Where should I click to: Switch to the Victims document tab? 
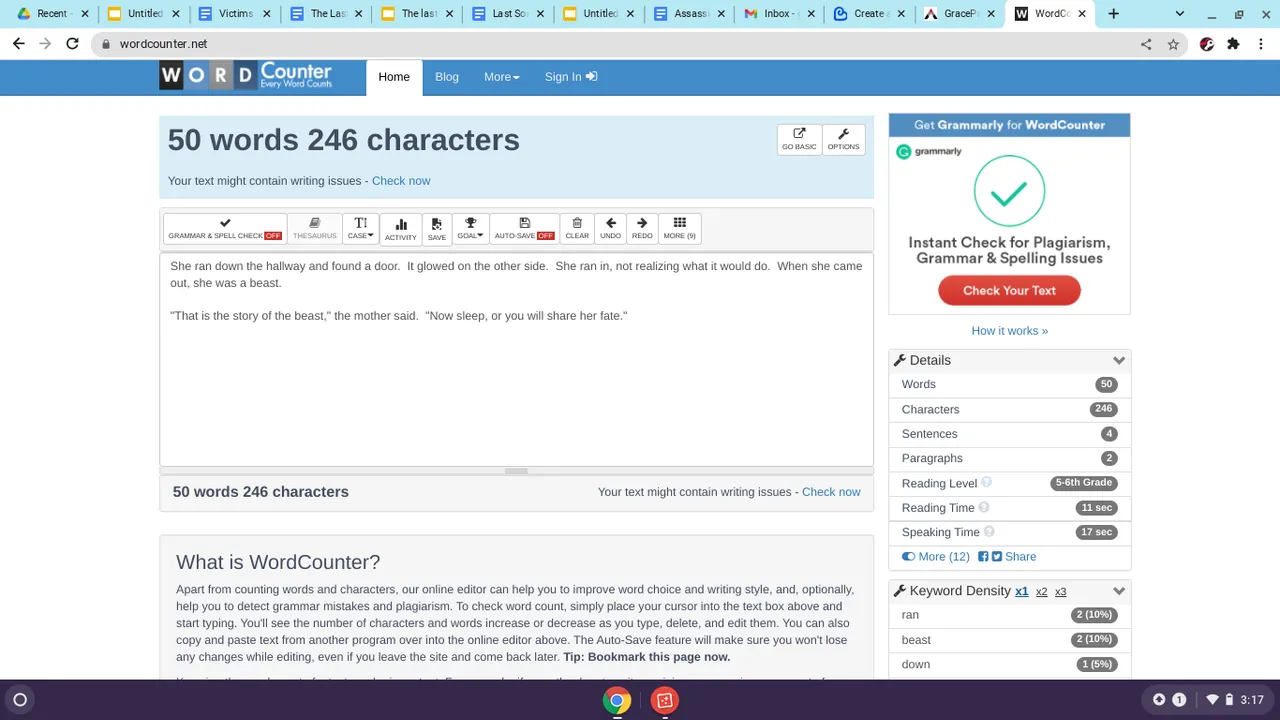click(x=235, y=14)
